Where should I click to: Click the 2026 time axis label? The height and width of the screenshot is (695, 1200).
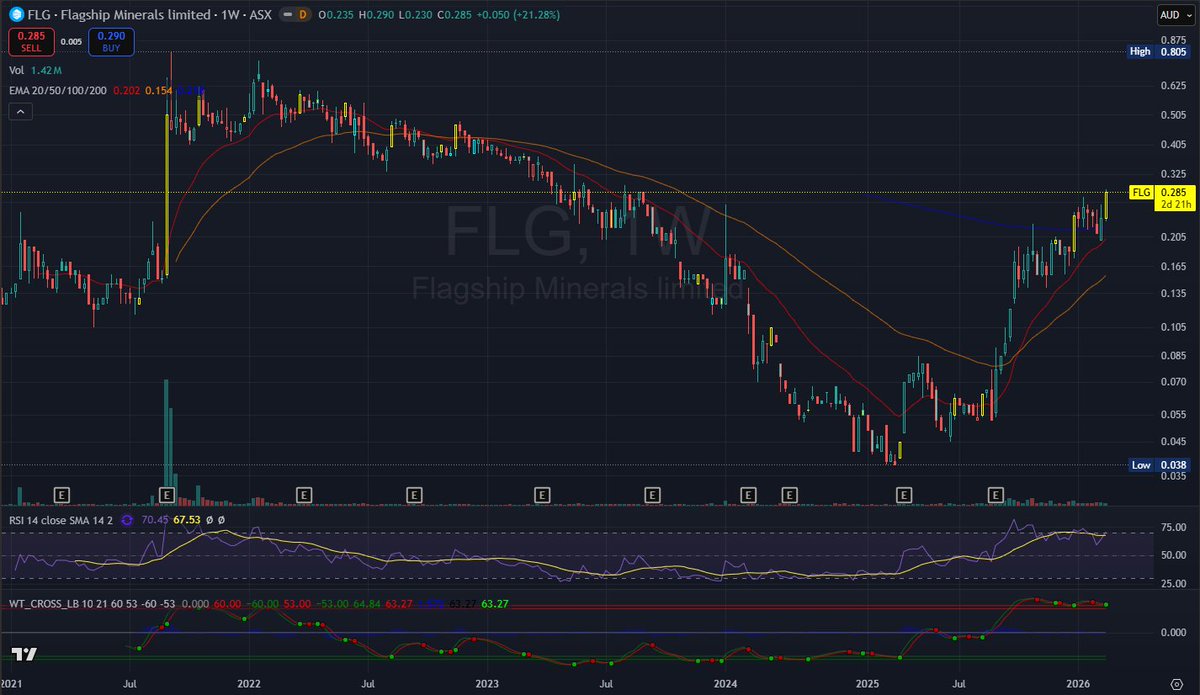[1079, 682]
